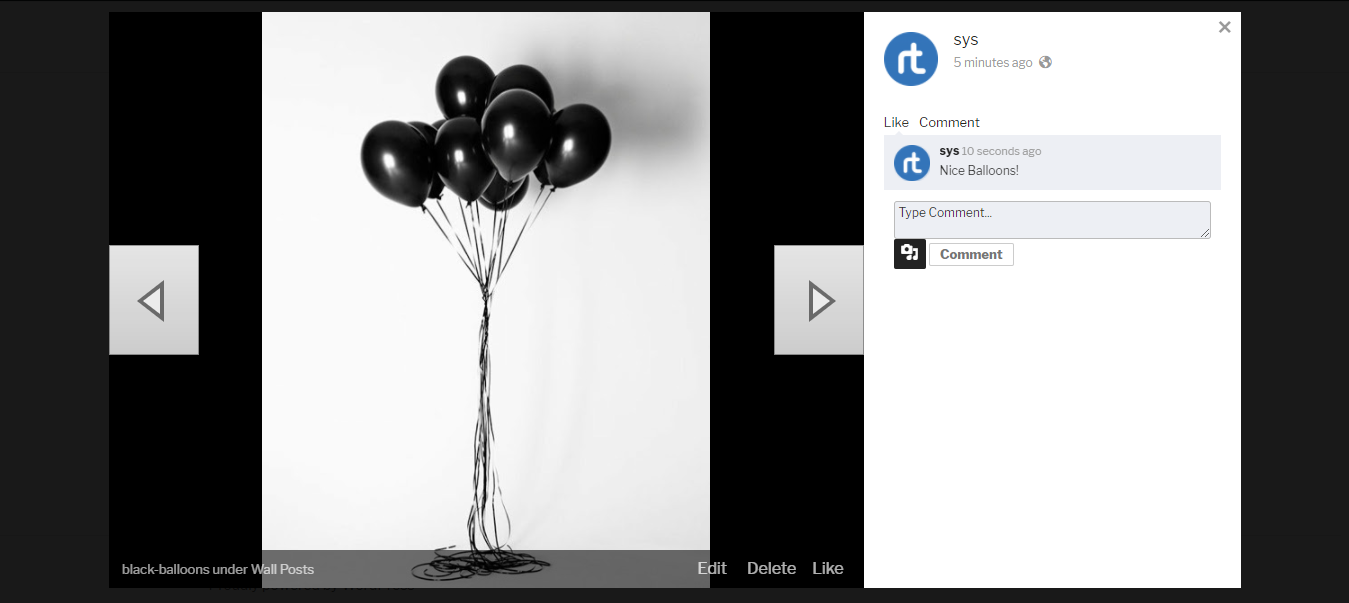Go to the previous photo
The width and height of the screenshot is (1349, 603).
[x=153, y=300]
